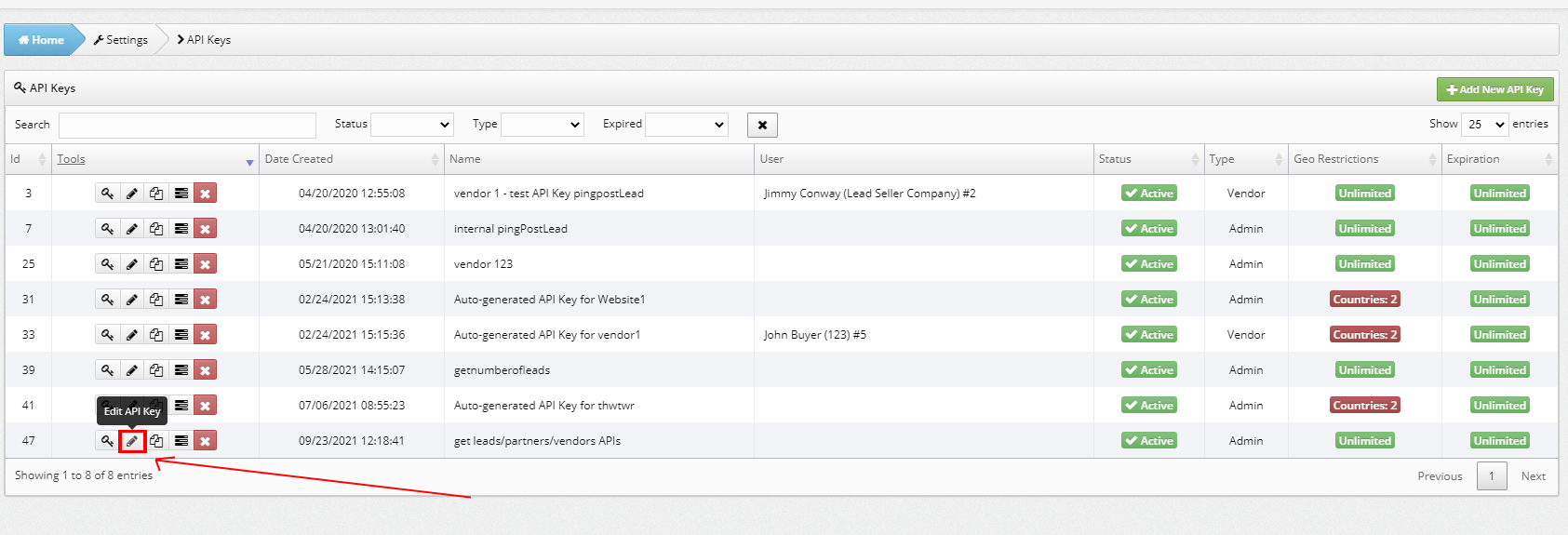This screenshot has width=1568, height=535.
Task: Click the date 09/23/2021 12:18:41
Action: (352, 441)
